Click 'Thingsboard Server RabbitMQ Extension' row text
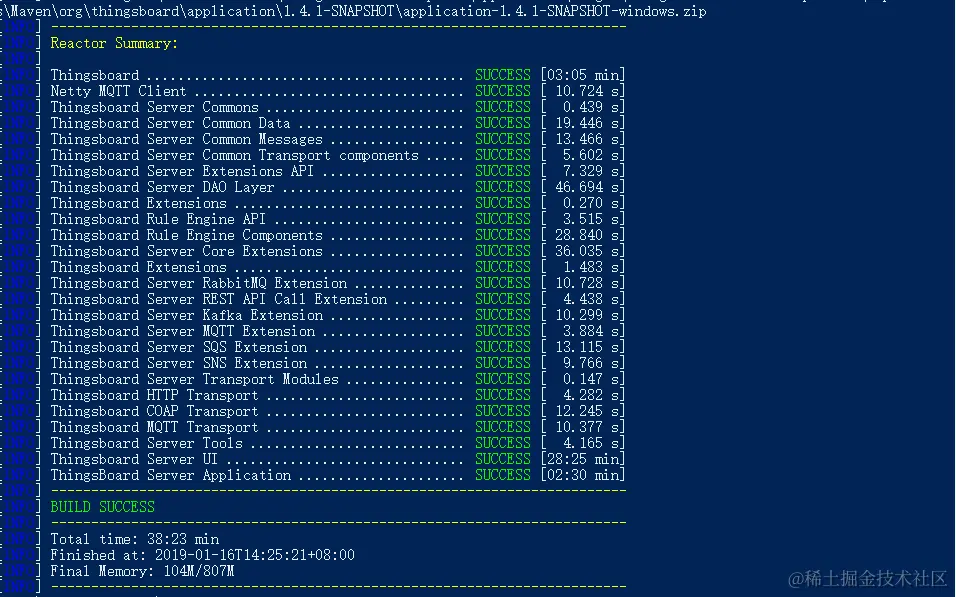 pyautogui.click(x=199, y=283)
